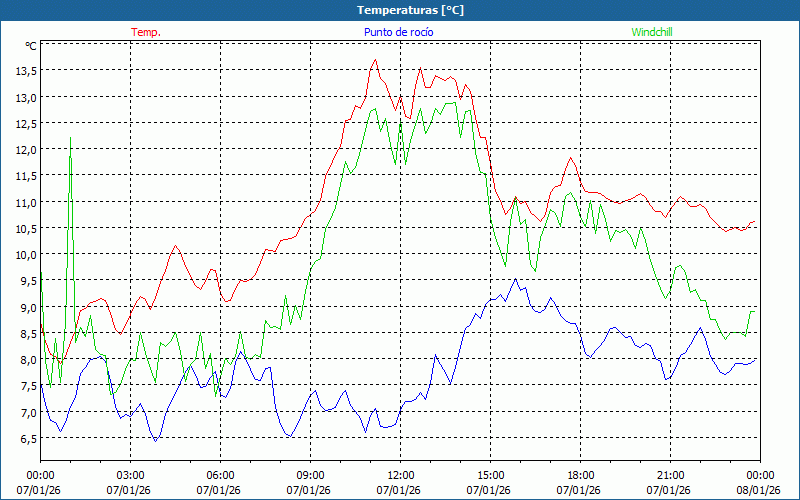Click the 06:00 time axis label

[x=220, y=475]
